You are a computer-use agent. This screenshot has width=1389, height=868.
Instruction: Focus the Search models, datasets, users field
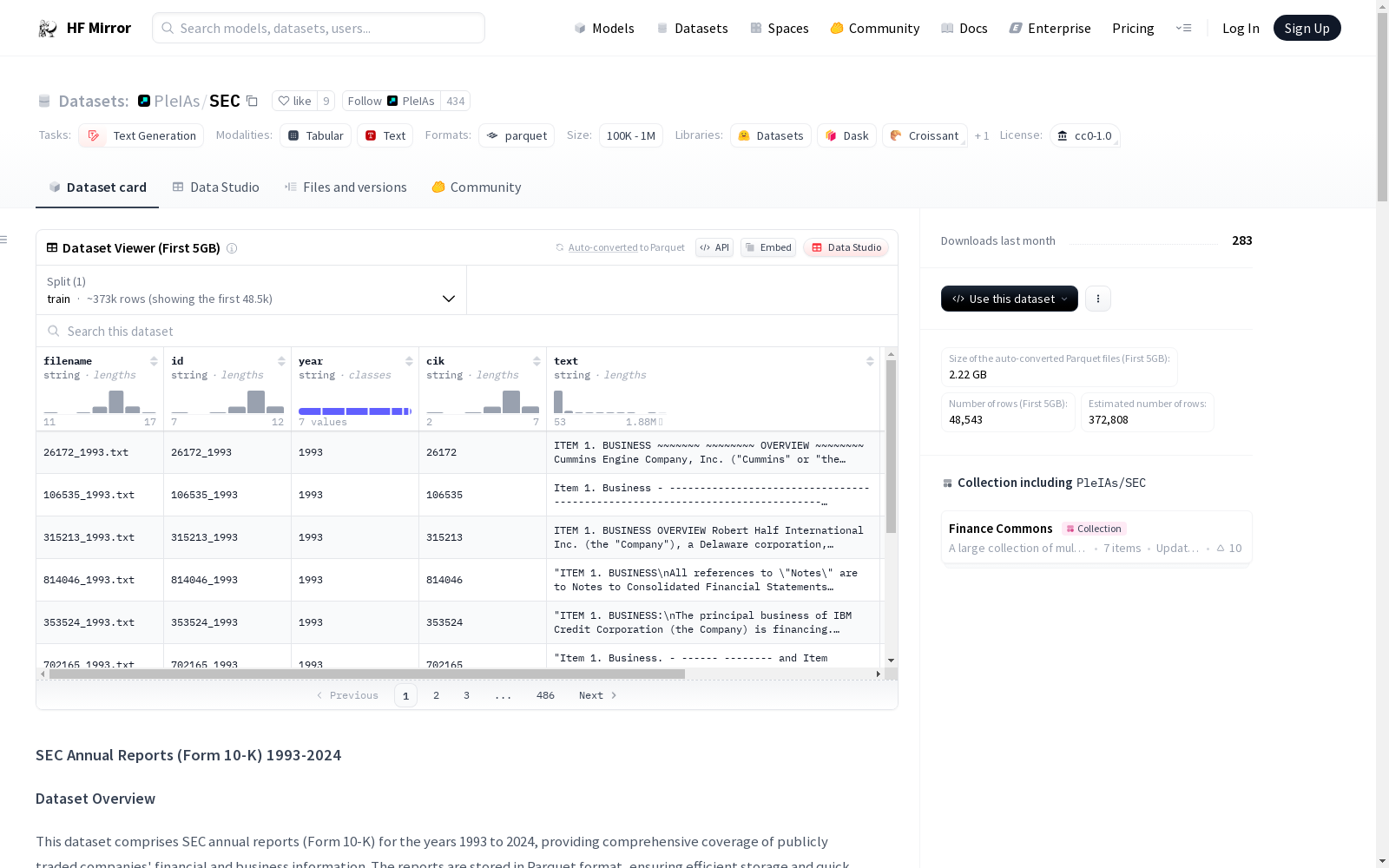pos(319,28)
